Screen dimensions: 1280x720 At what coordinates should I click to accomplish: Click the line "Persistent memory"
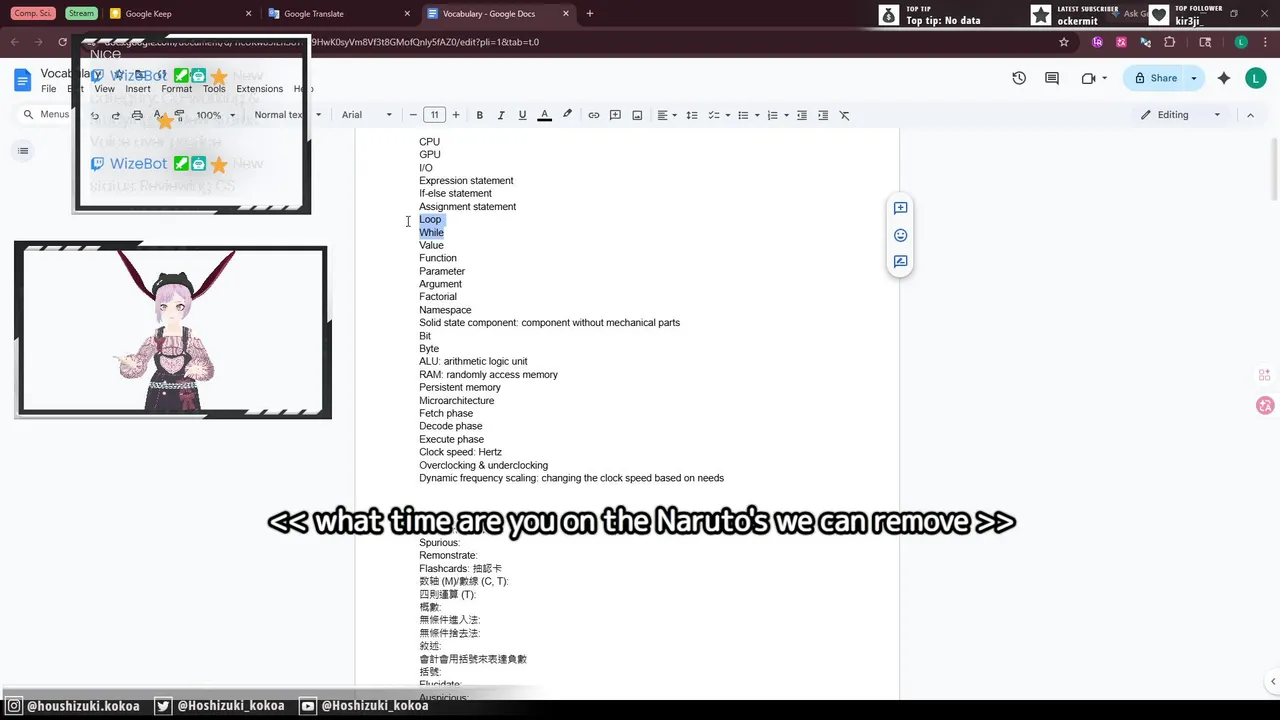(460, 387)
